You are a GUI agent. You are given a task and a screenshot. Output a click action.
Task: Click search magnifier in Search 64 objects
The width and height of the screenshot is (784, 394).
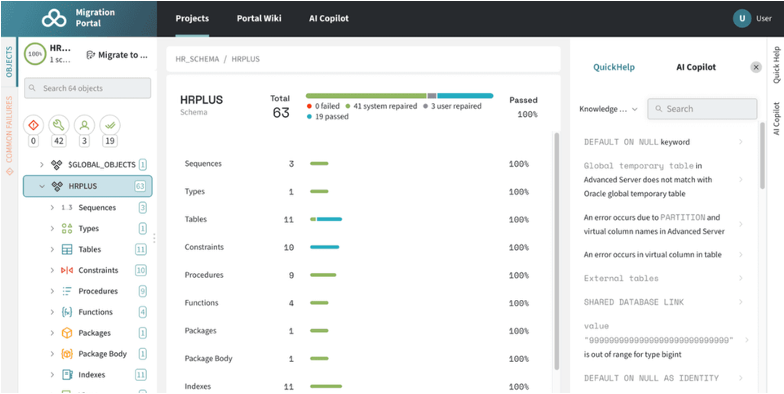click(32, 88)
